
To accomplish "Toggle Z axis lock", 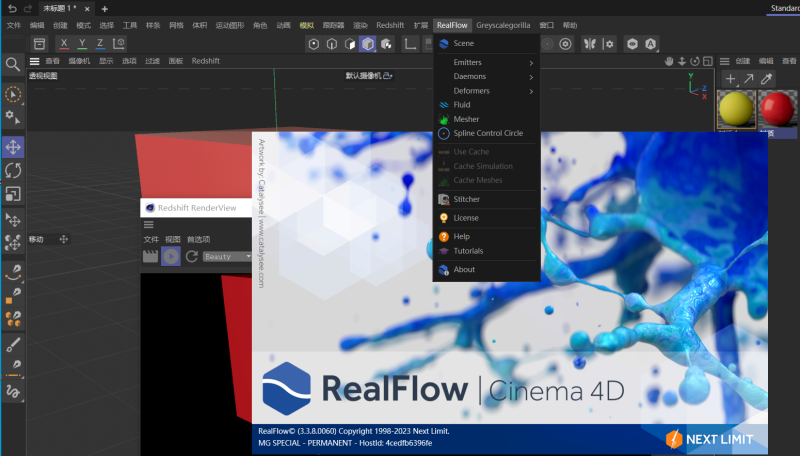I will (100, 44).
